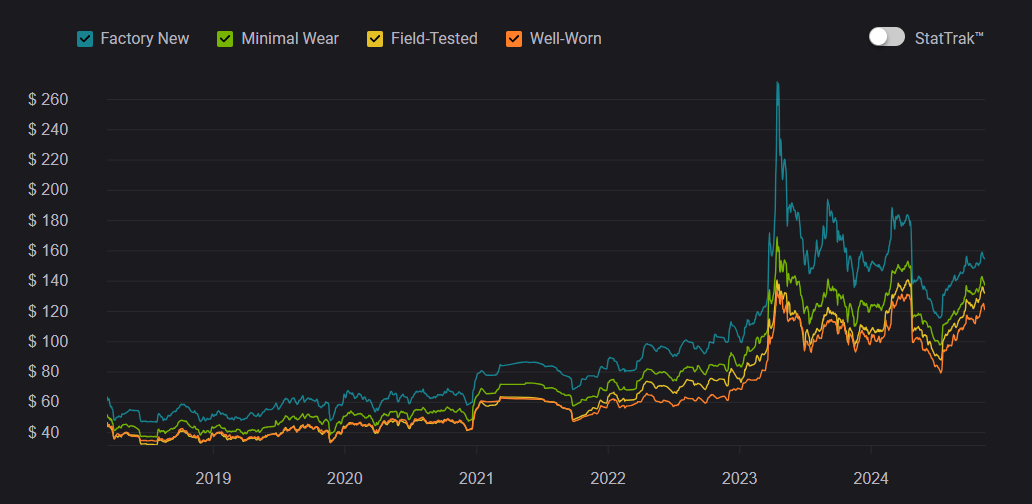Uncheck the Minimal Wear checkbox
This screenshot has width=1032, height=504.
pos(226,39)
